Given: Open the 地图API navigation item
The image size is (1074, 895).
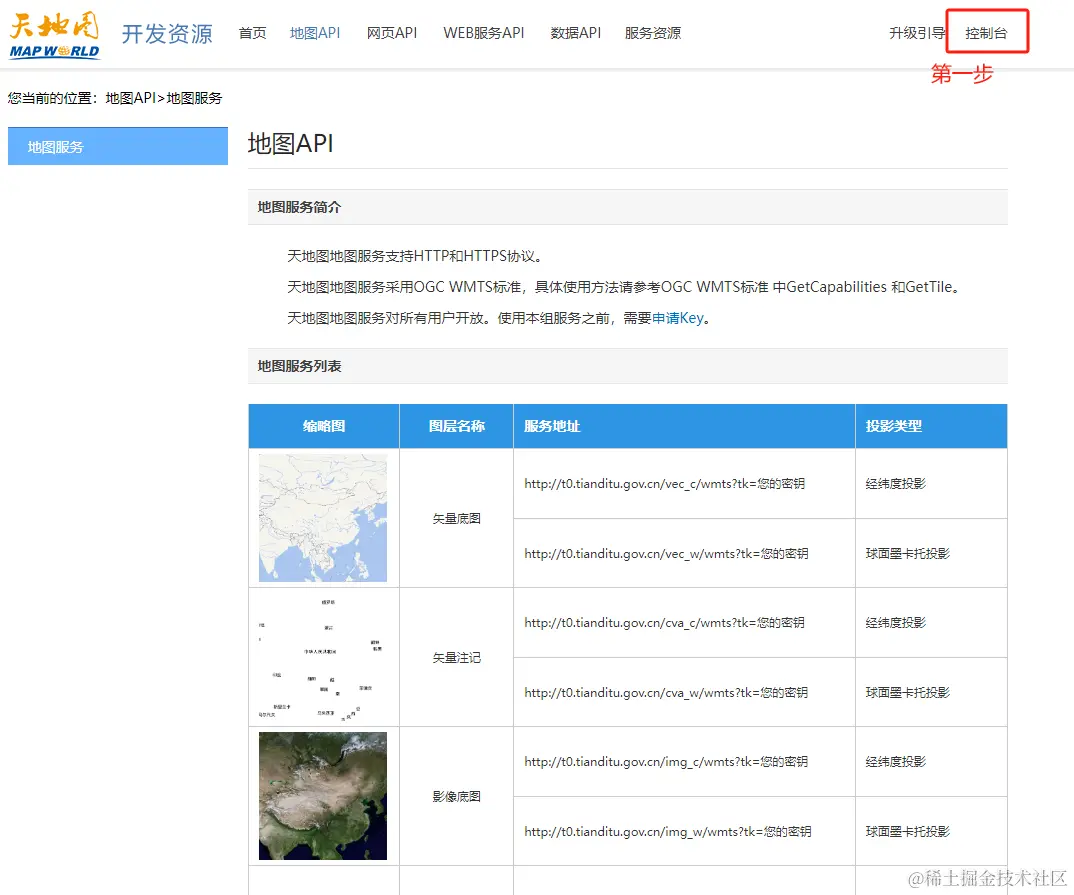Looking at the screenshot, I should coord(314,33).
